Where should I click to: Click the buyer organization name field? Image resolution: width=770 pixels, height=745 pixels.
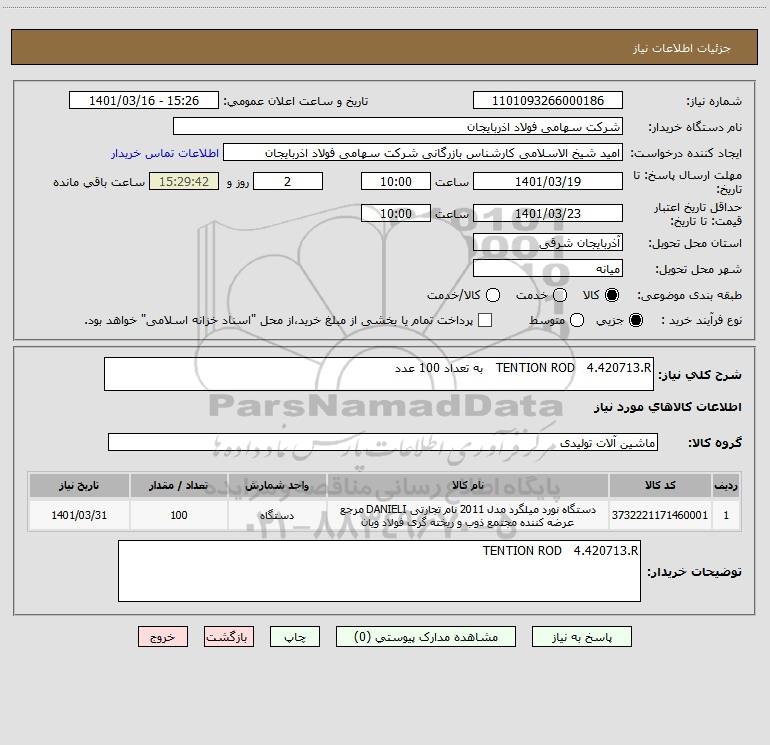pyautogui.click(x=398, y=126)
